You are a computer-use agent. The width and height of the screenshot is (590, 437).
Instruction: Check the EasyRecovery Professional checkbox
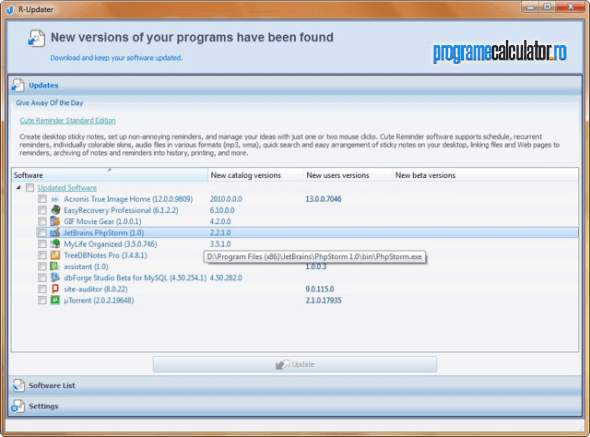(42, 210)
